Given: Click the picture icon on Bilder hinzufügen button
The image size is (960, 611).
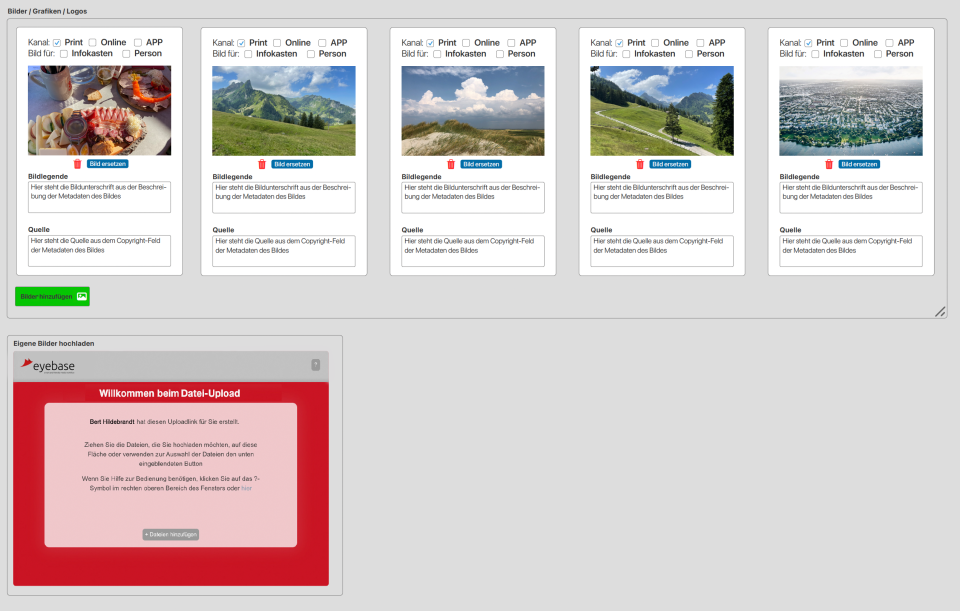Looking at the screenshot, I should pos(82,296).
